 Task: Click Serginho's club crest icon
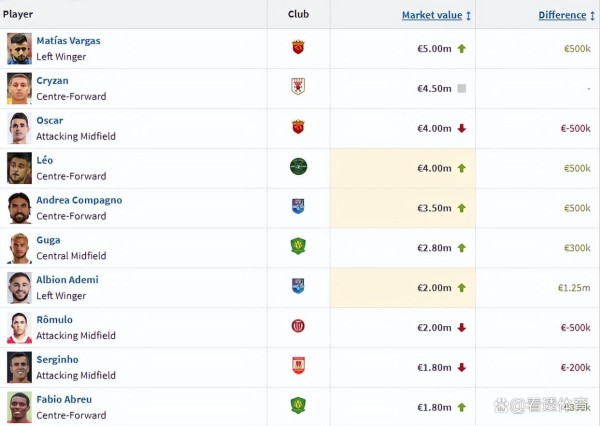click(298, 366)
